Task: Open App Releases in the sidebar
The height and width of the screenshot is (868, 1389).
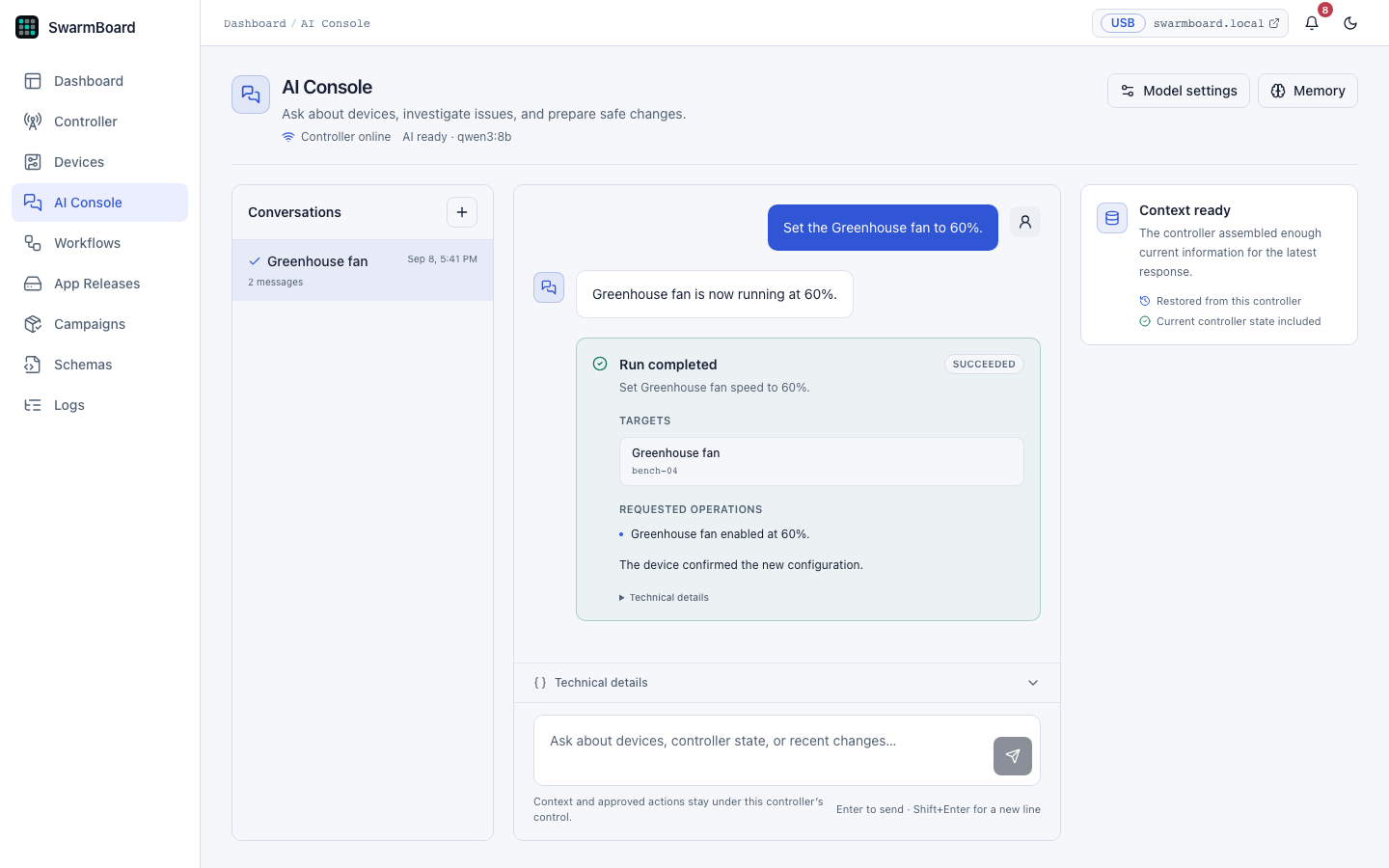Action: [x=99, y=284]
